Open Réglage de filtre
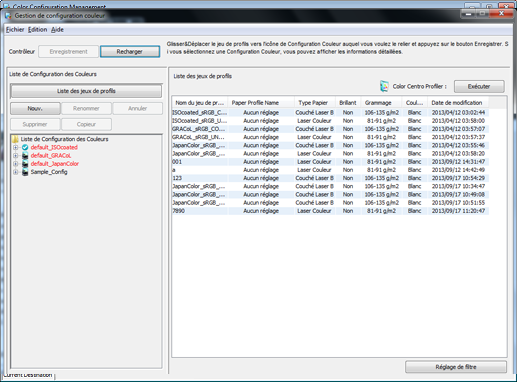Viewport: 517px width, 382px height. 456,367
